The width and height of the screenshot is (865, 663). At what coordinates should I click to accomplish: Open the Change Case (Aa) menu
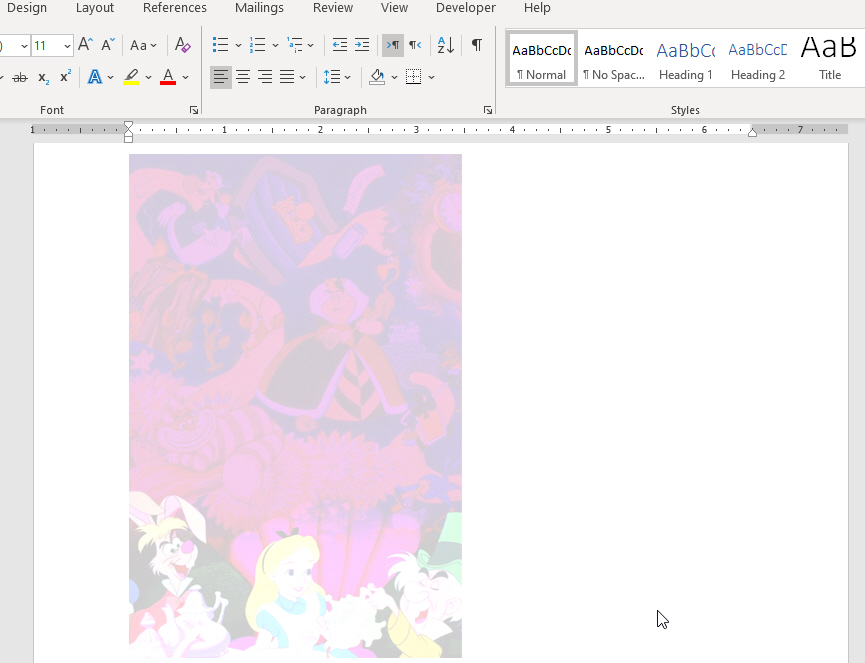143,45
